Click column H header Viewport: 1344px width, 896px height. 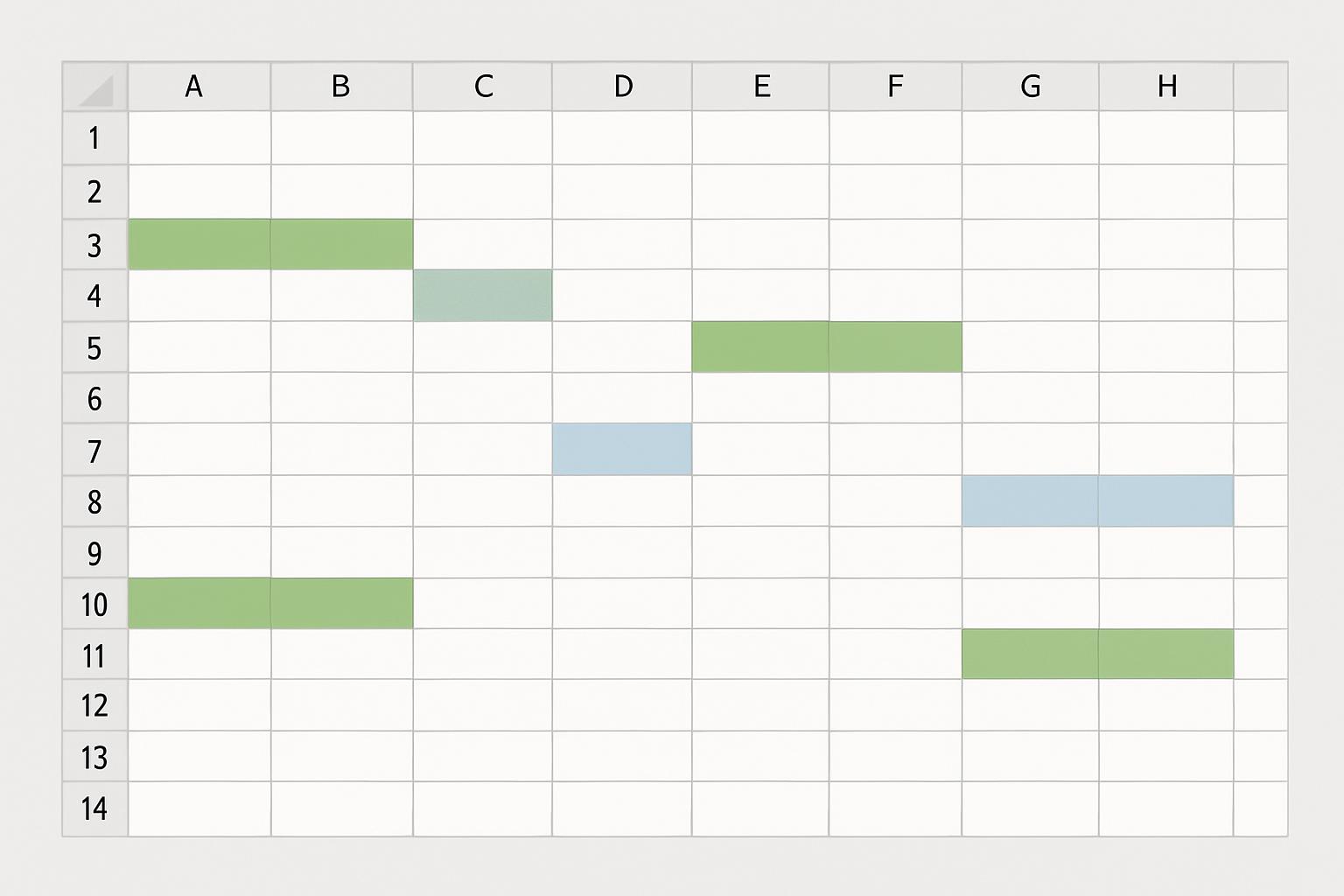[1166, 87]
